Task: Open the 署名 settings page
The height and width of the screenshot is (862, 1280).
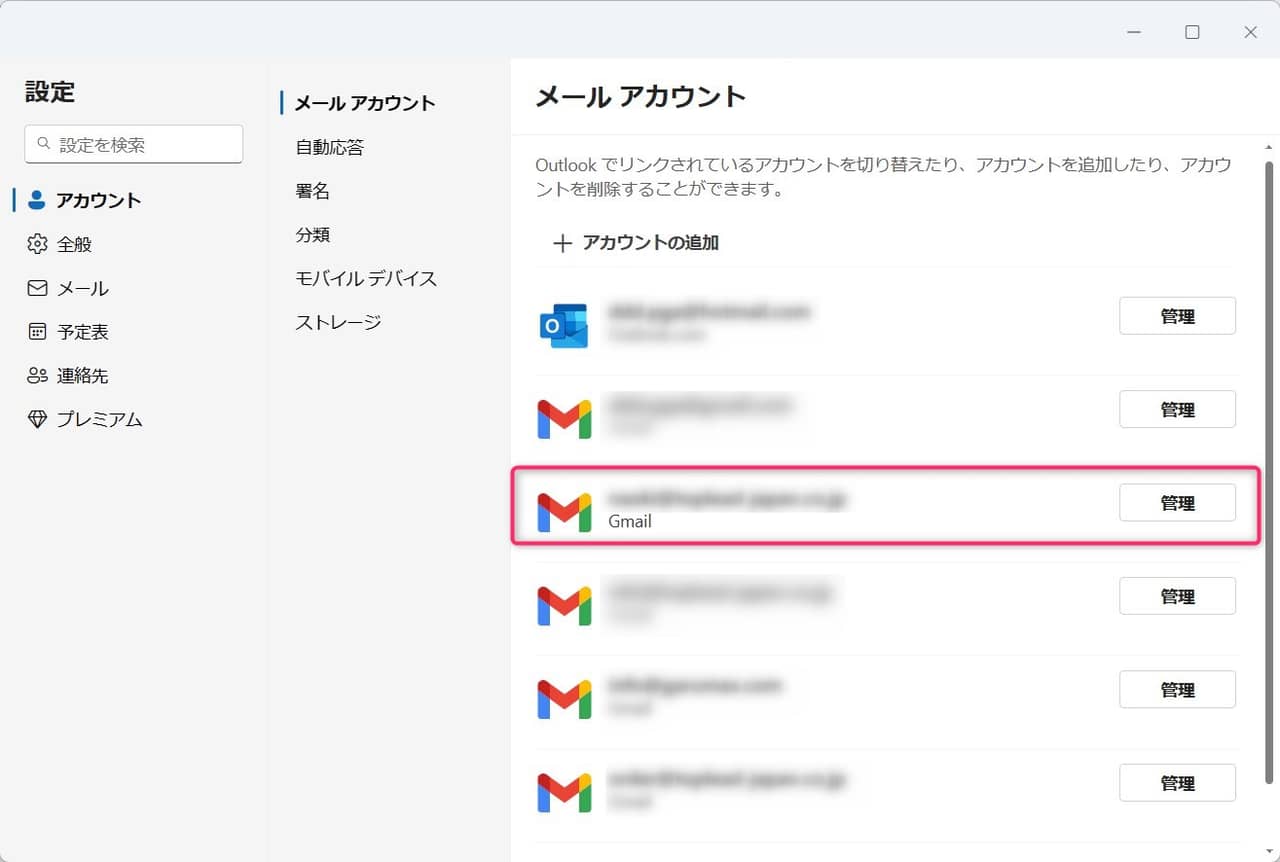Action: click(x=312, y=191)
